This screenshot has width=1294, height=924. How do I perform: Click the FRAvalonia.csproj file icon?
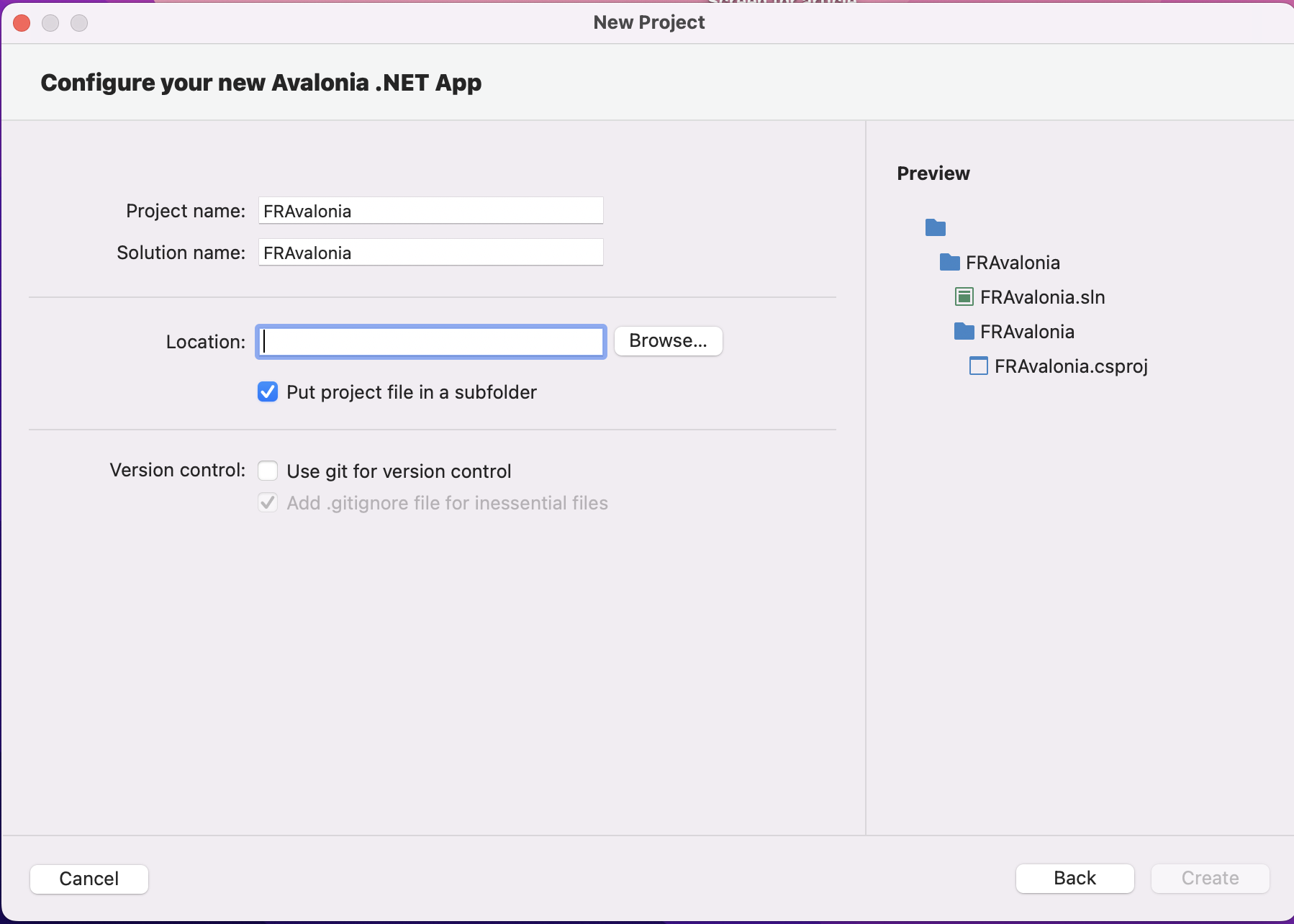coord(978,366)
